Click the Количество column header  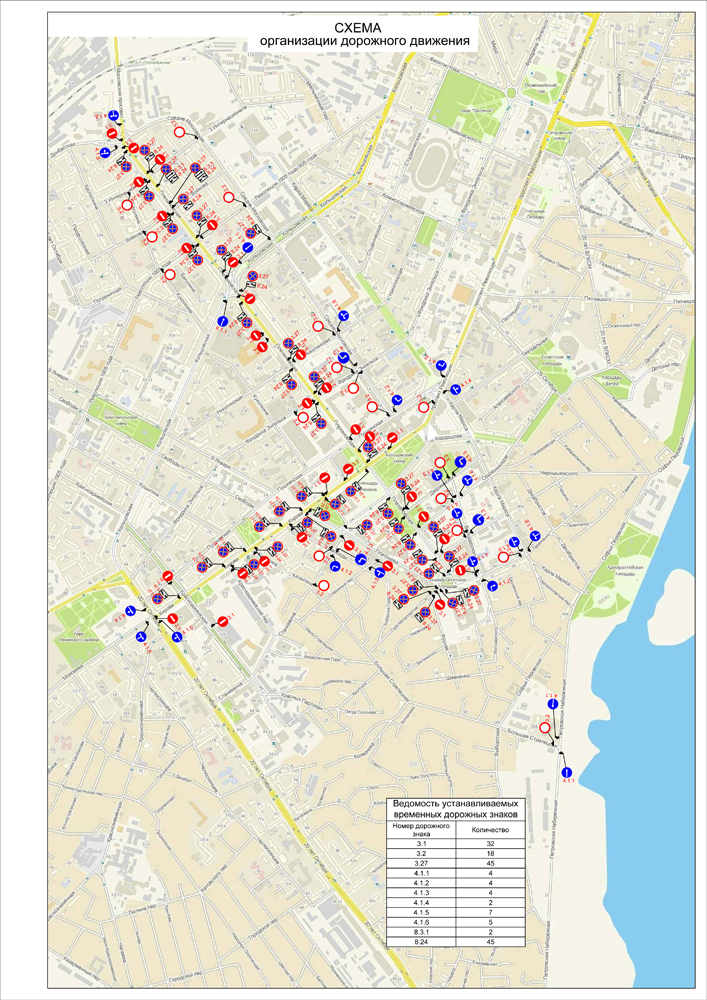[x=490, y=831]
